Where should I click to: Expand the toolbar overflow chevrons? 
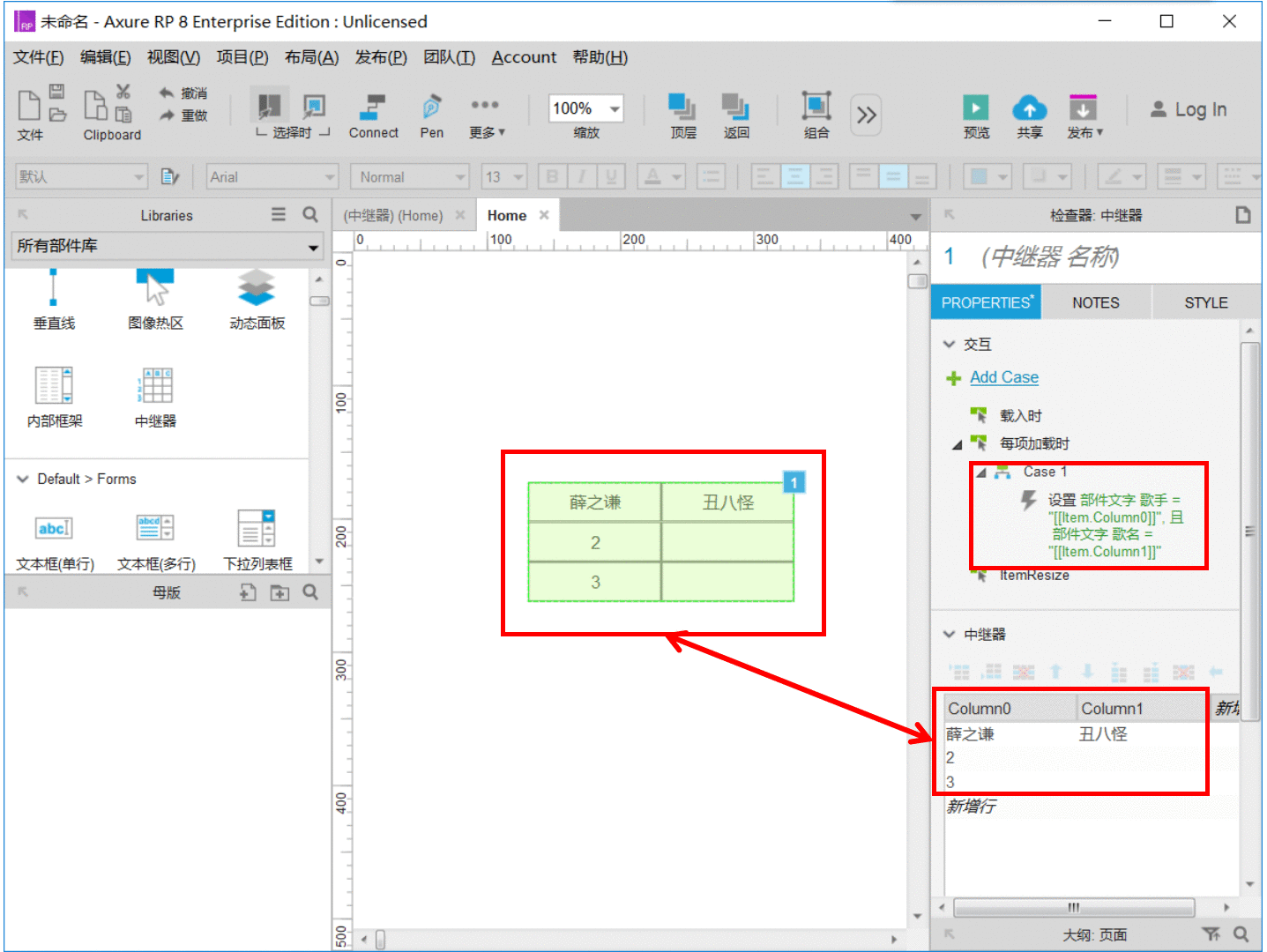tap(867, 115)
